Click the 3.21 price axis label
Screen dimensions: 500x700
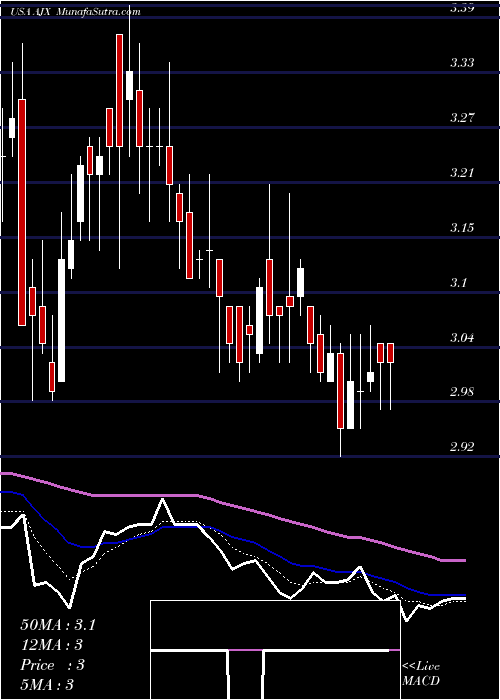(x=462, y=173)
